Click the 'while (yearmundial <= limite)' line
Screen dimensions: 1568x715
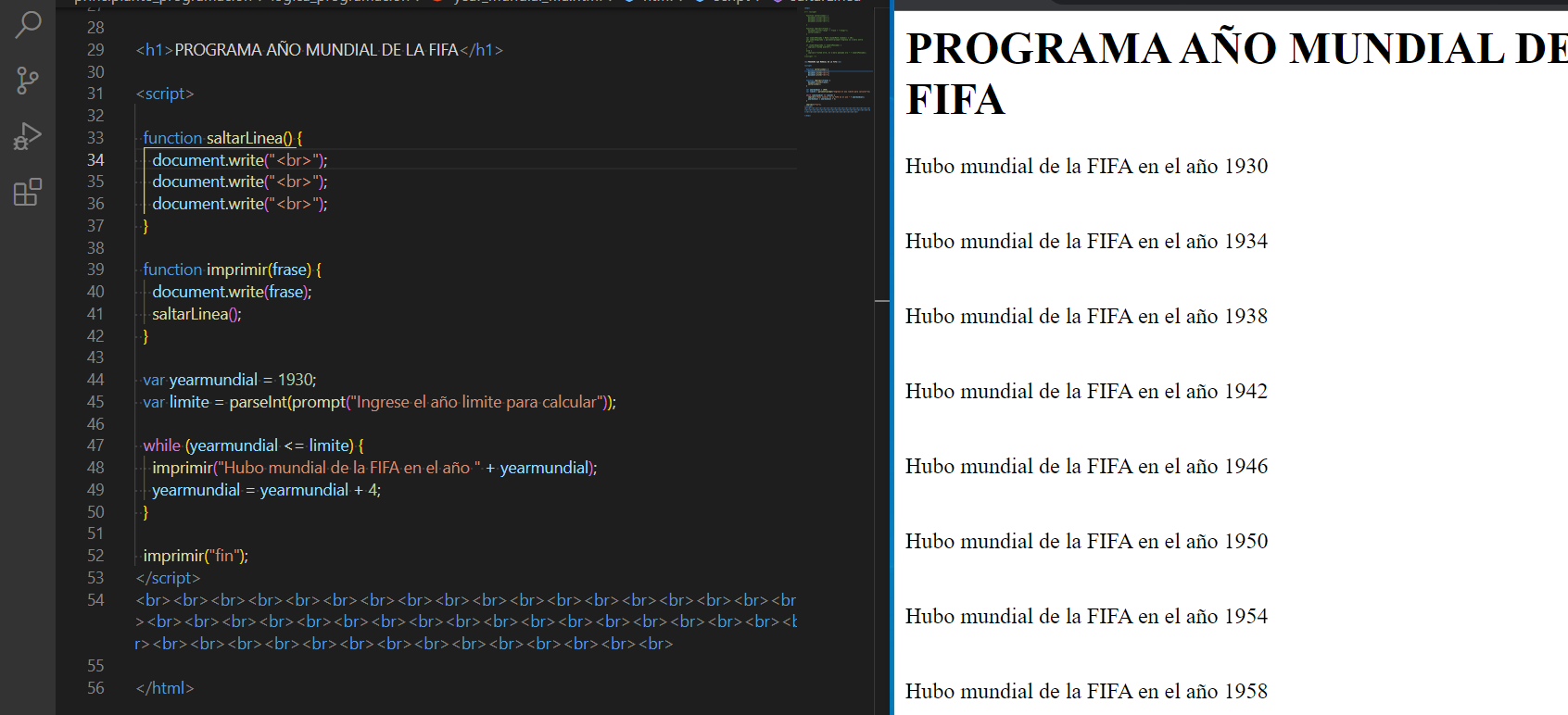pyautogui.click(x=254, y=445)
